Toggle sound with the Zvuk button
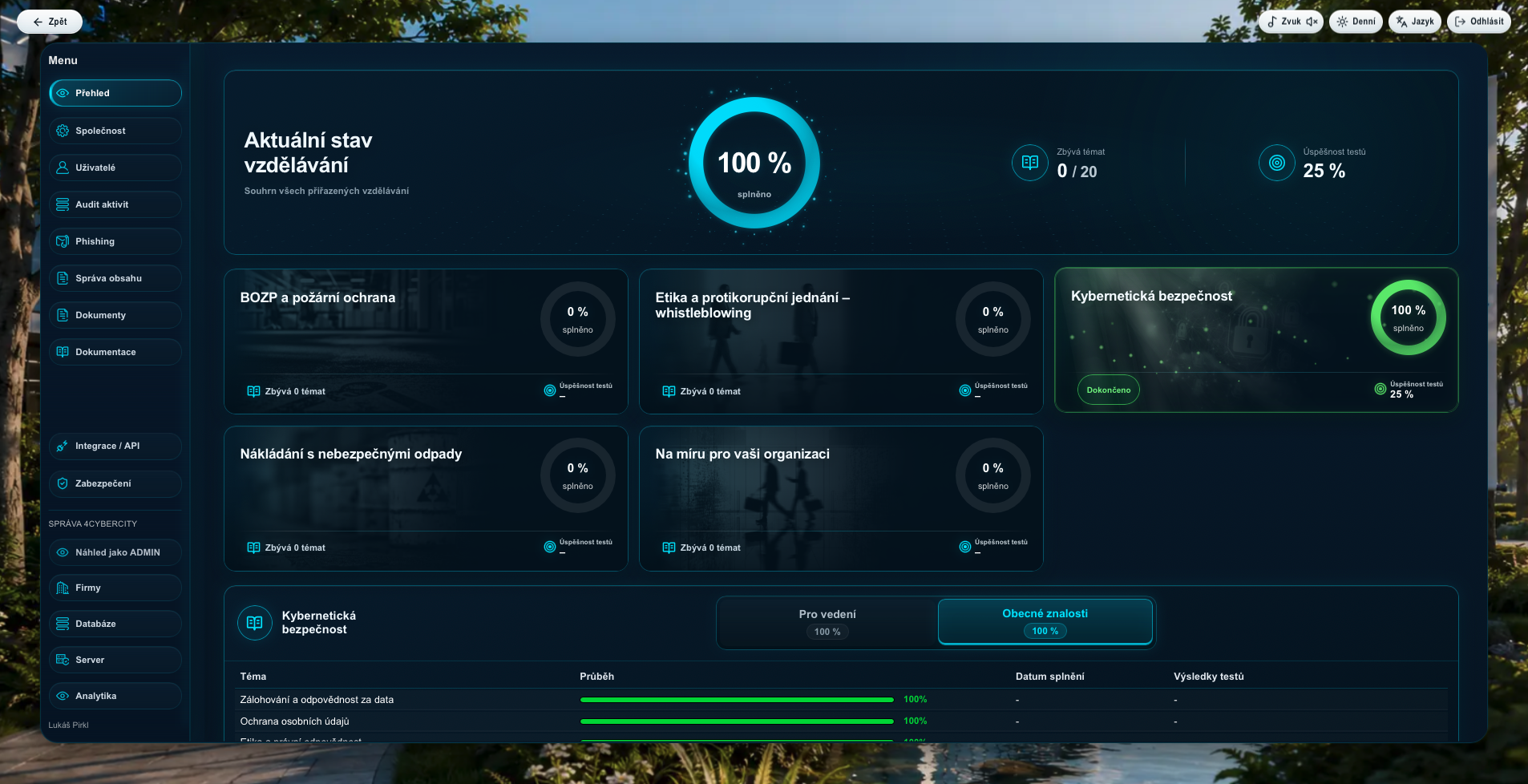 pos(1291,22)
